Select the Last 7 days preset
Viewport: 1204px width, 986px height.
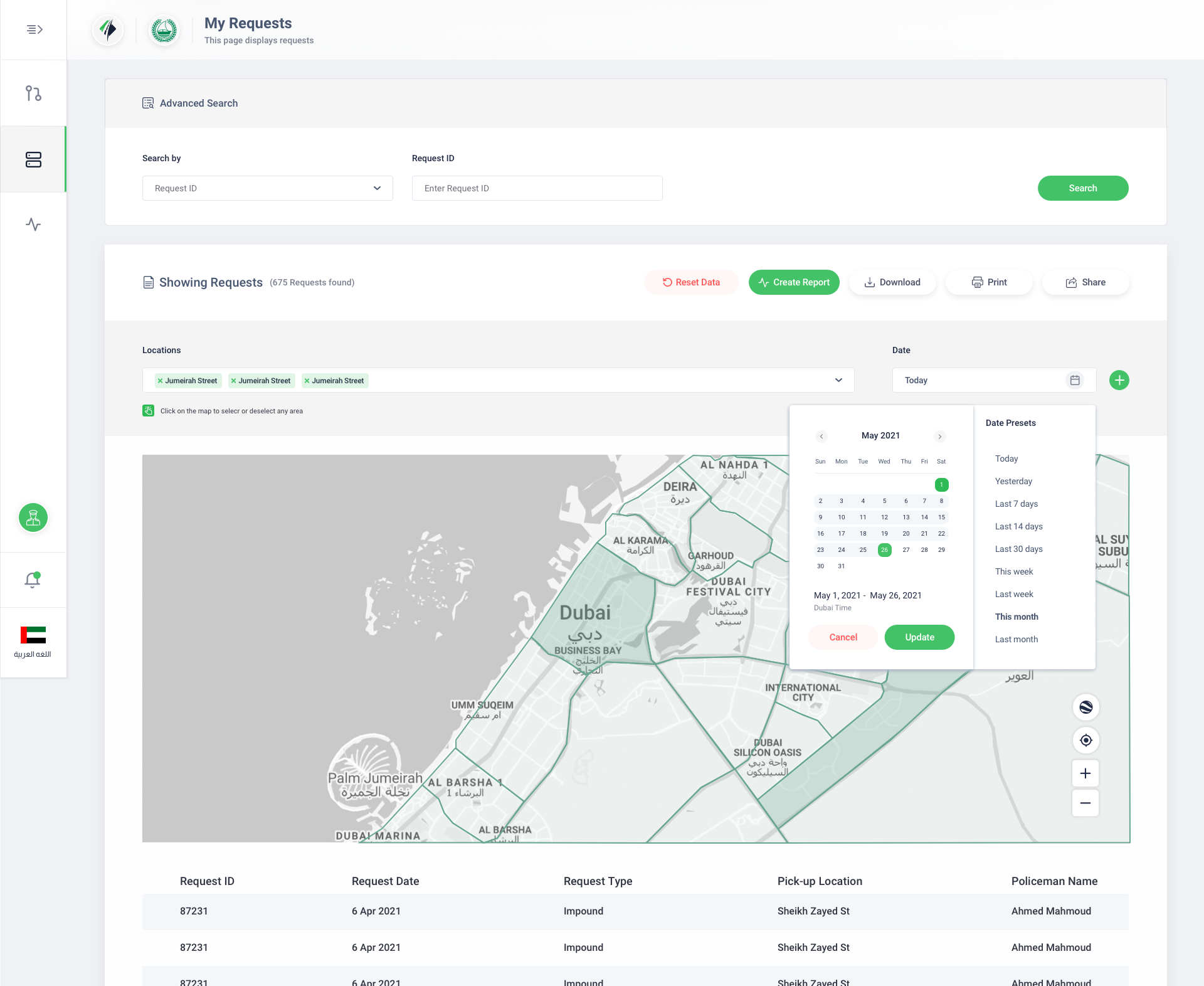pyautogui.click(x=1016, y=504)
